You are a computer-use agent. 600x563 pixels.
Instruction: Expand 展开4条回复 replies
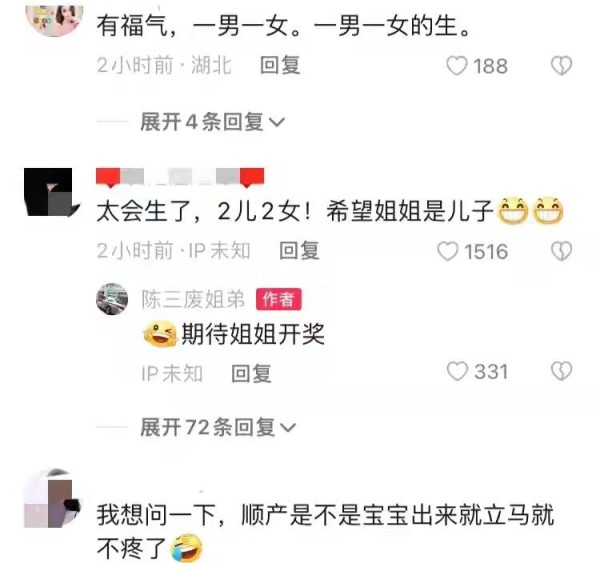(x=212, y=122)
